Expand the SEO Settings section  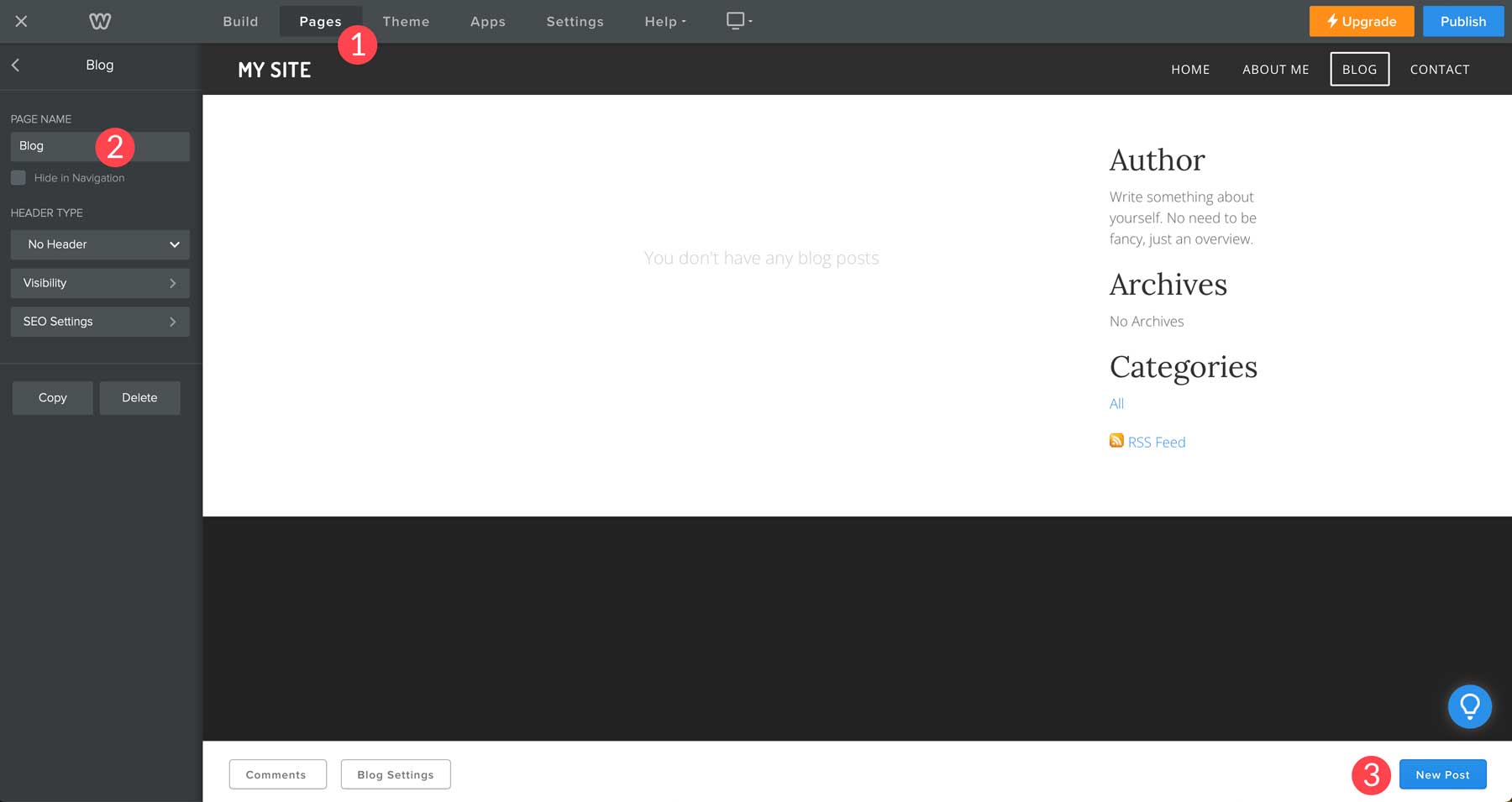click(99, 321)
